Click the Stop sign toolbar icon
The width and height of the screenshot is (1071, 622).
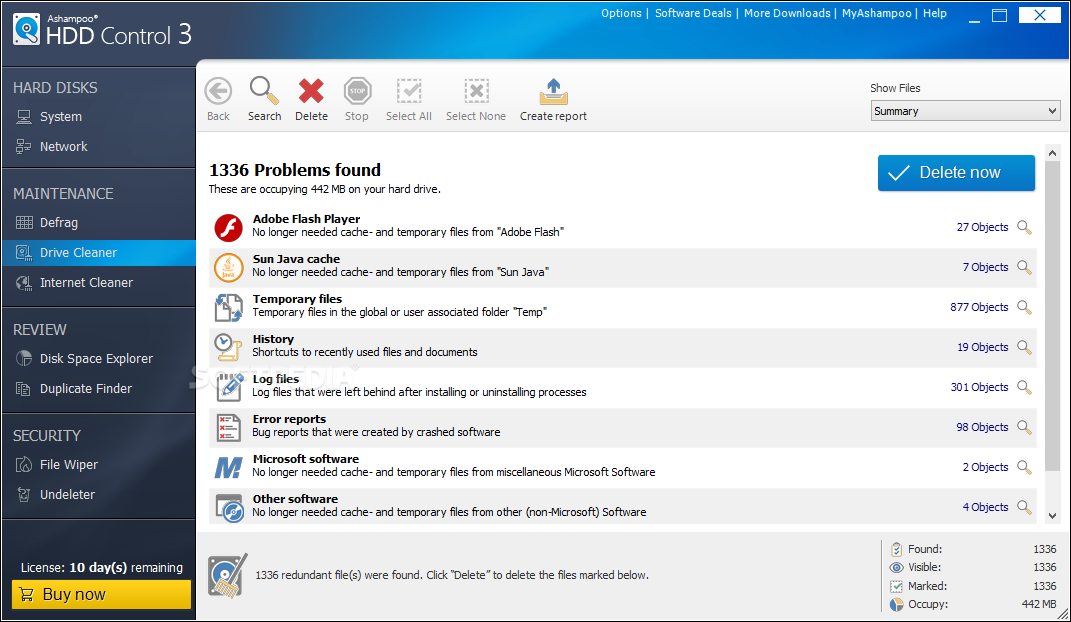tap(357, 91)
